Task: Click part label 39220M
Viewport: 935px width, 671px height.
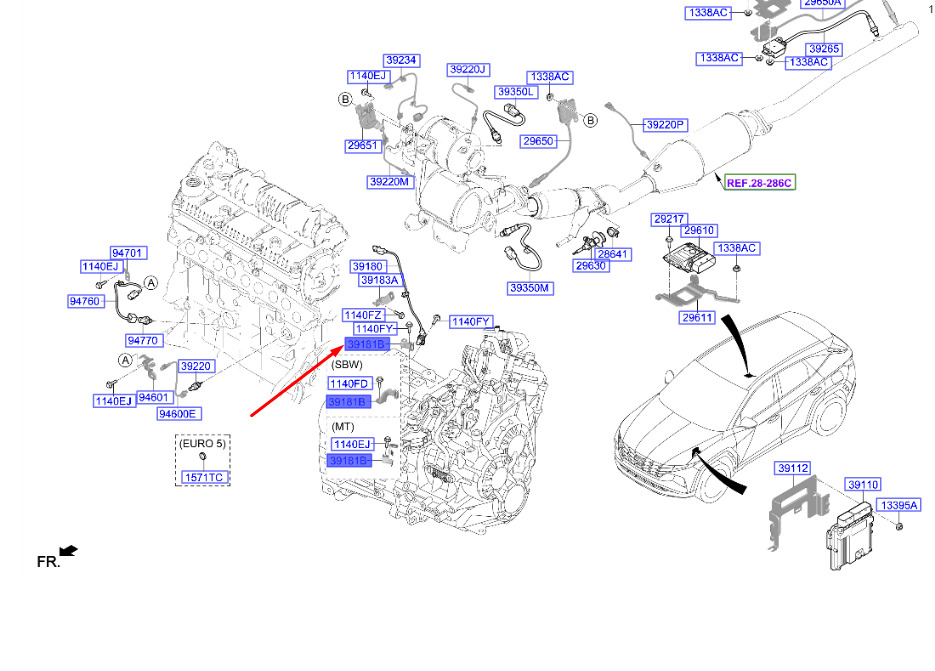Action: pyautogui.click(x=390, y=181)
